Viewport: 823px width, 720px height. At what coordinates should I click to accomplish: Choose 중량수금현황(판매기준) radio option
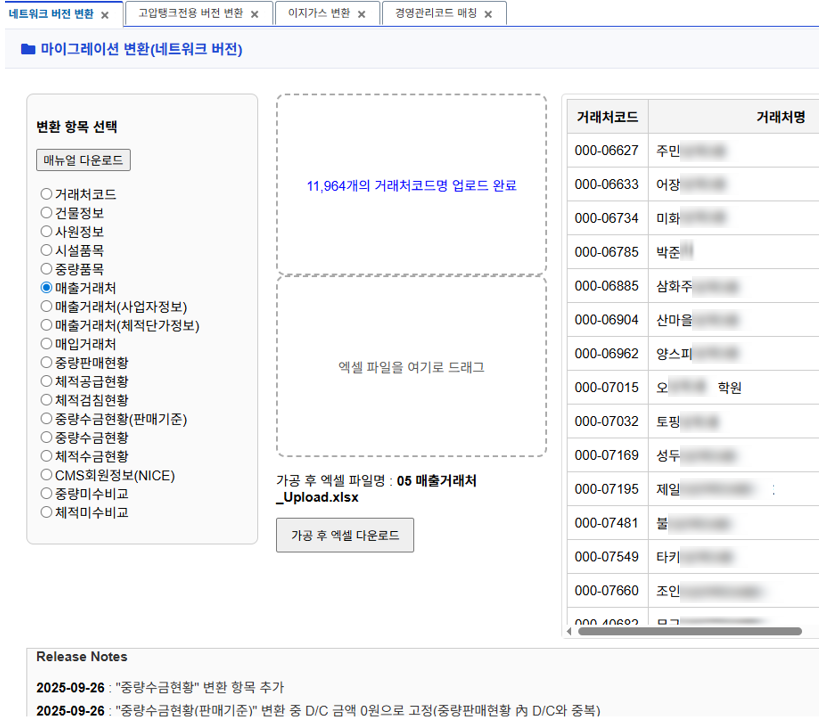pyautogui.click(x=46, y=419)
